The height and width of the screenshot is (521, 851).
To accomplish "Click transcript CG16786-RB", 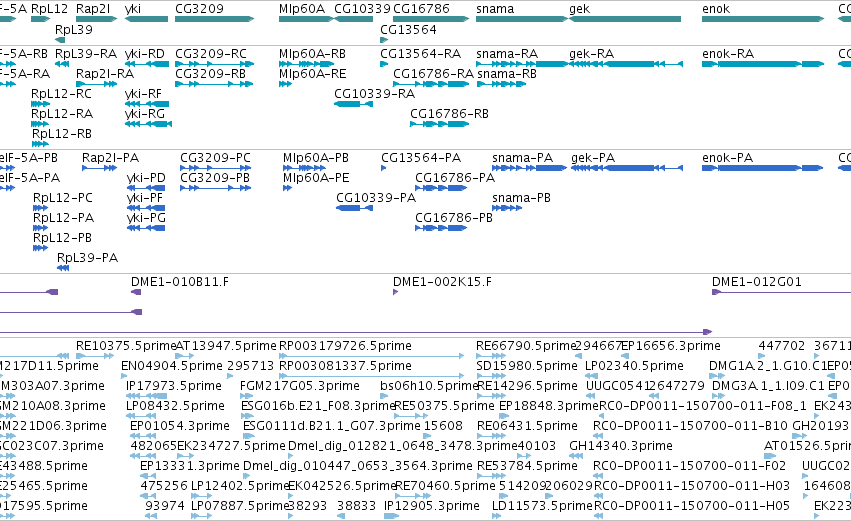I will [x=449, y=114].
